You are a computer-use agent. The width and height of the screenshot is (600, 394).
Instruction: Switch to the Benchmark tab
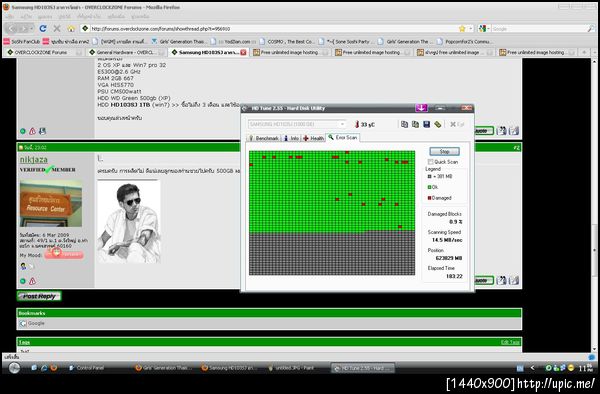tap(263, 138)
